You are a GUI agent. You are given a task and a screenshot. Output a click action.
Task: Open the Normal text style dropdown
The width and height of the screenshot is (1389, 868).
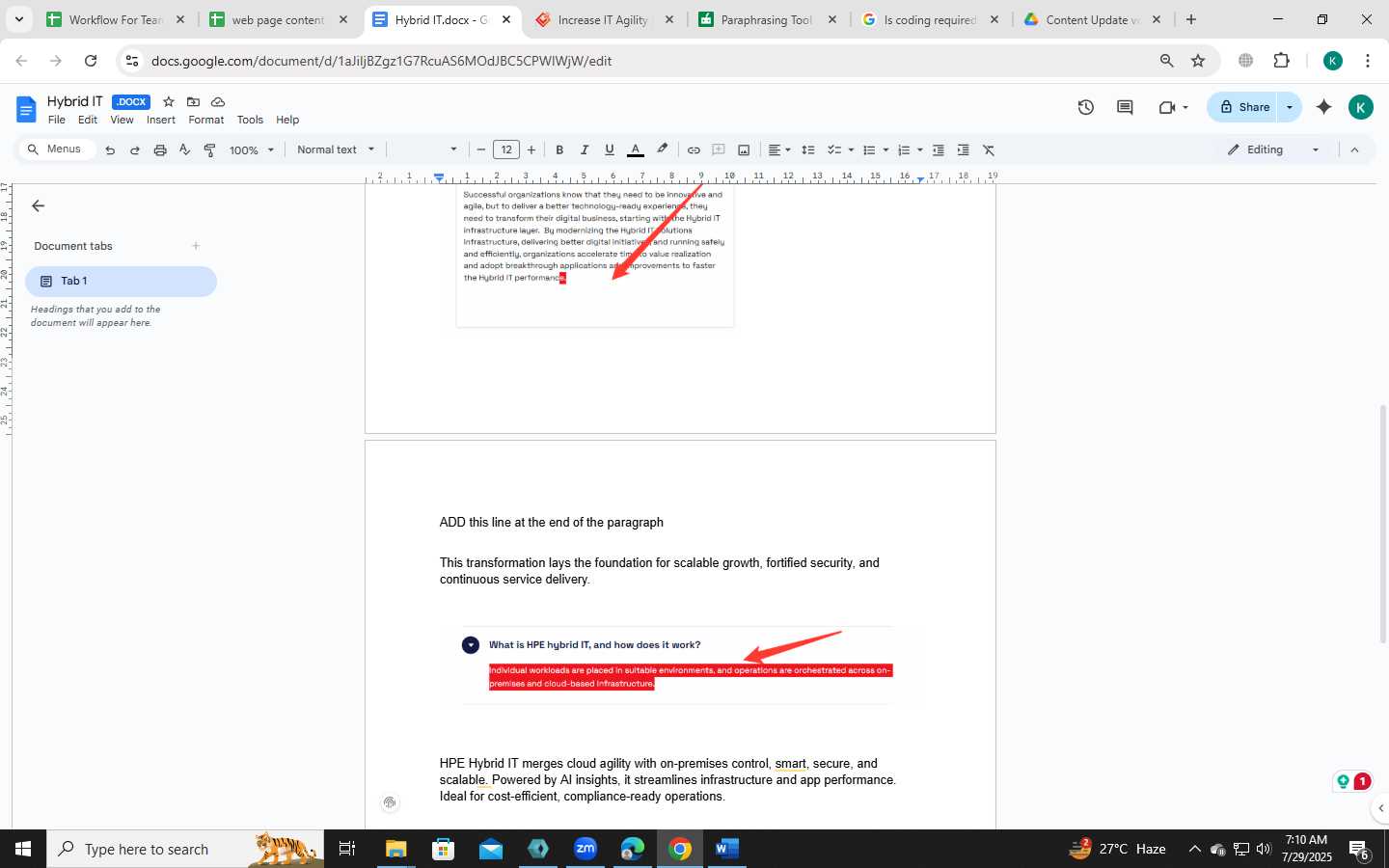pos(336,149)
